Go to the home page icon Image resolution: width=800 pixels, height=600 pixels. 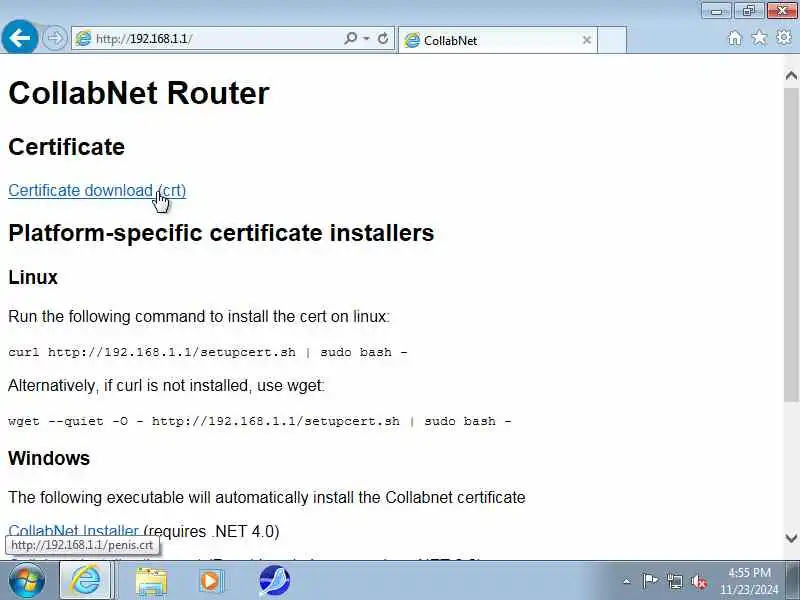(735, 38)
